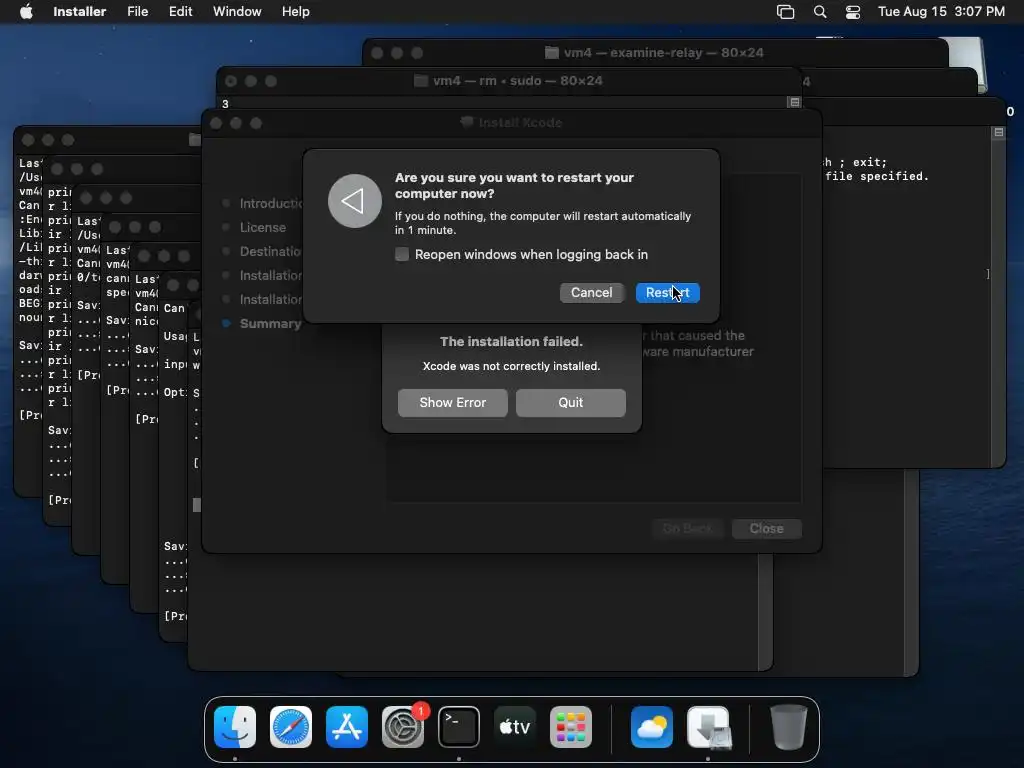Screen dimensions: 1024x768
Task: Quit the failed Xcode installation
Action: pos(571,402)
